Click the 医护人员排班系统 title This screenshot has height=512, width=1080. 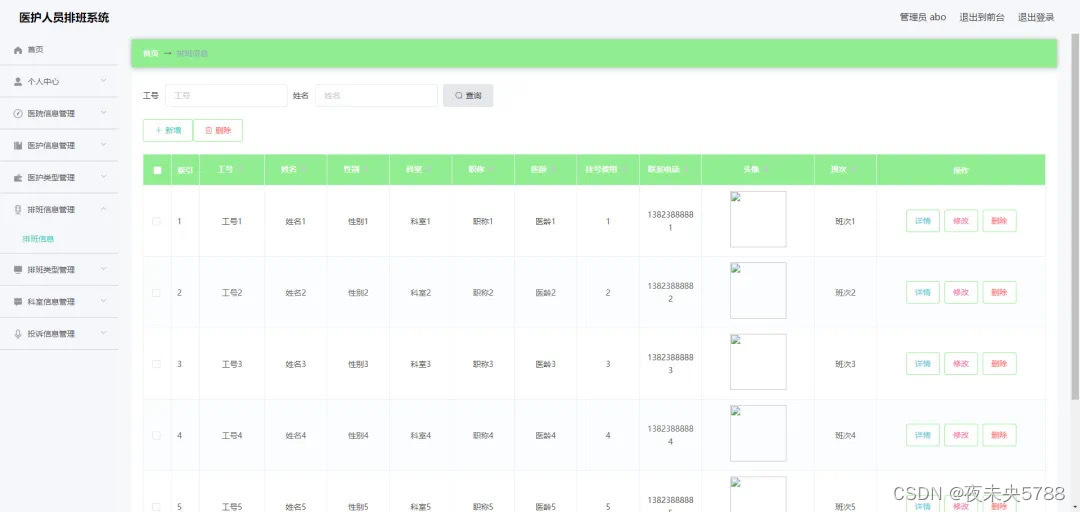(x=64, y=18)
